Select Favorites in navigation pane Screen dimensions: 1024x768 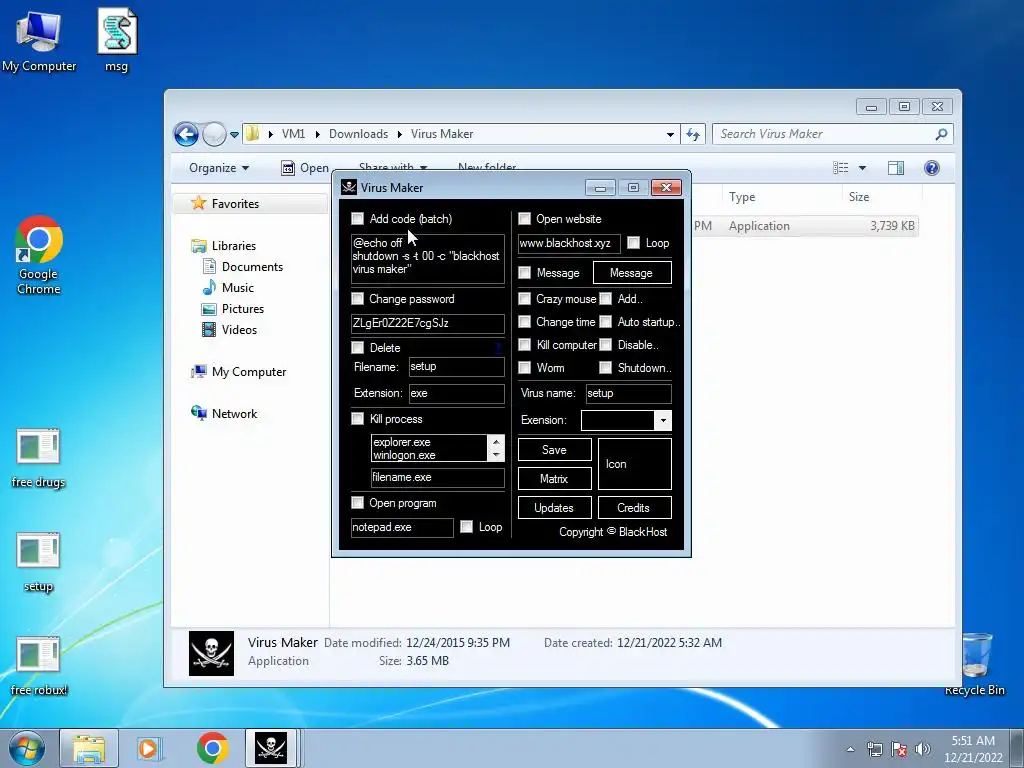pyautogui.click(x=235, y=204)
